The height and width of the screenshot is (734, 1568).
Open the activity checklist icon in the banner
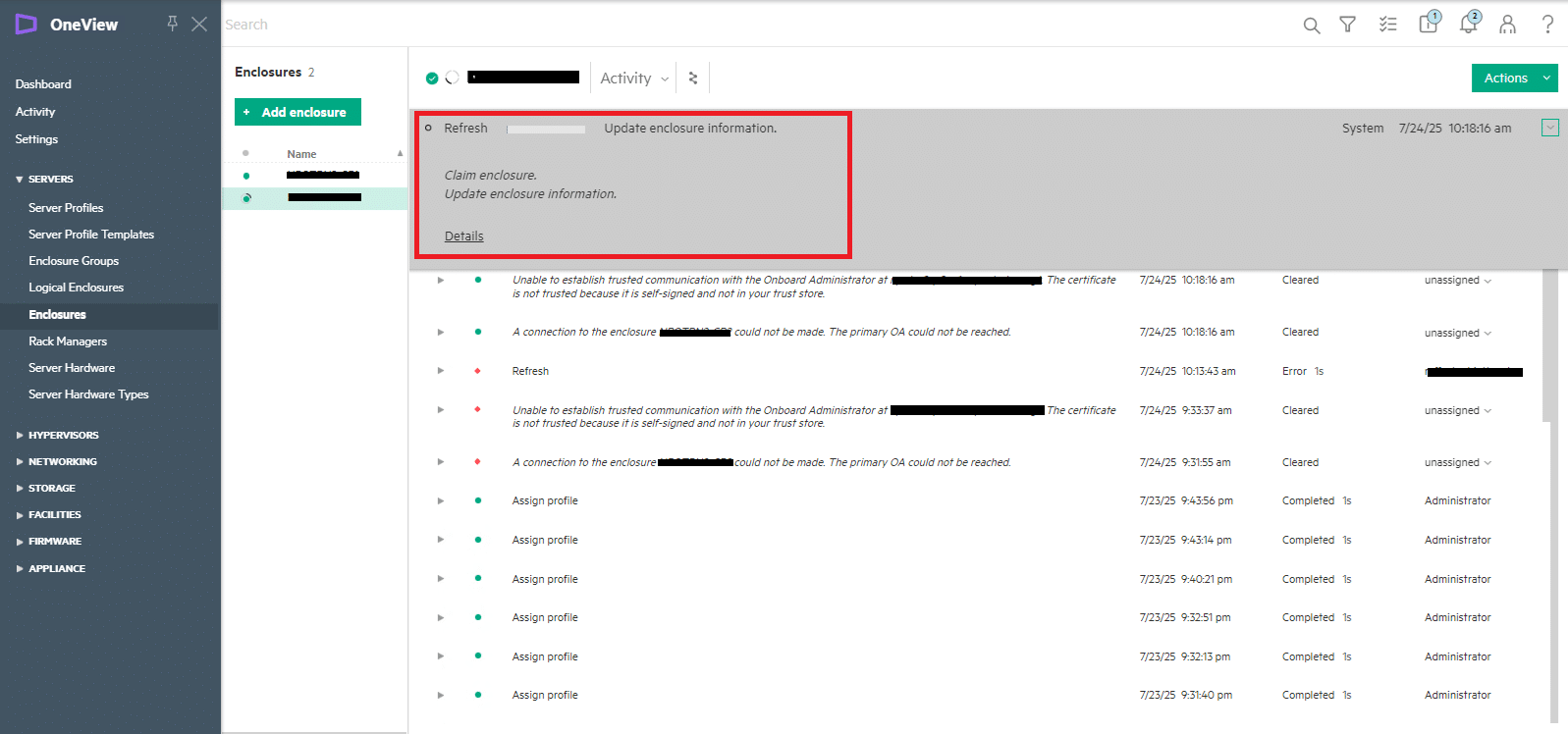click(x=1387, y=25)
